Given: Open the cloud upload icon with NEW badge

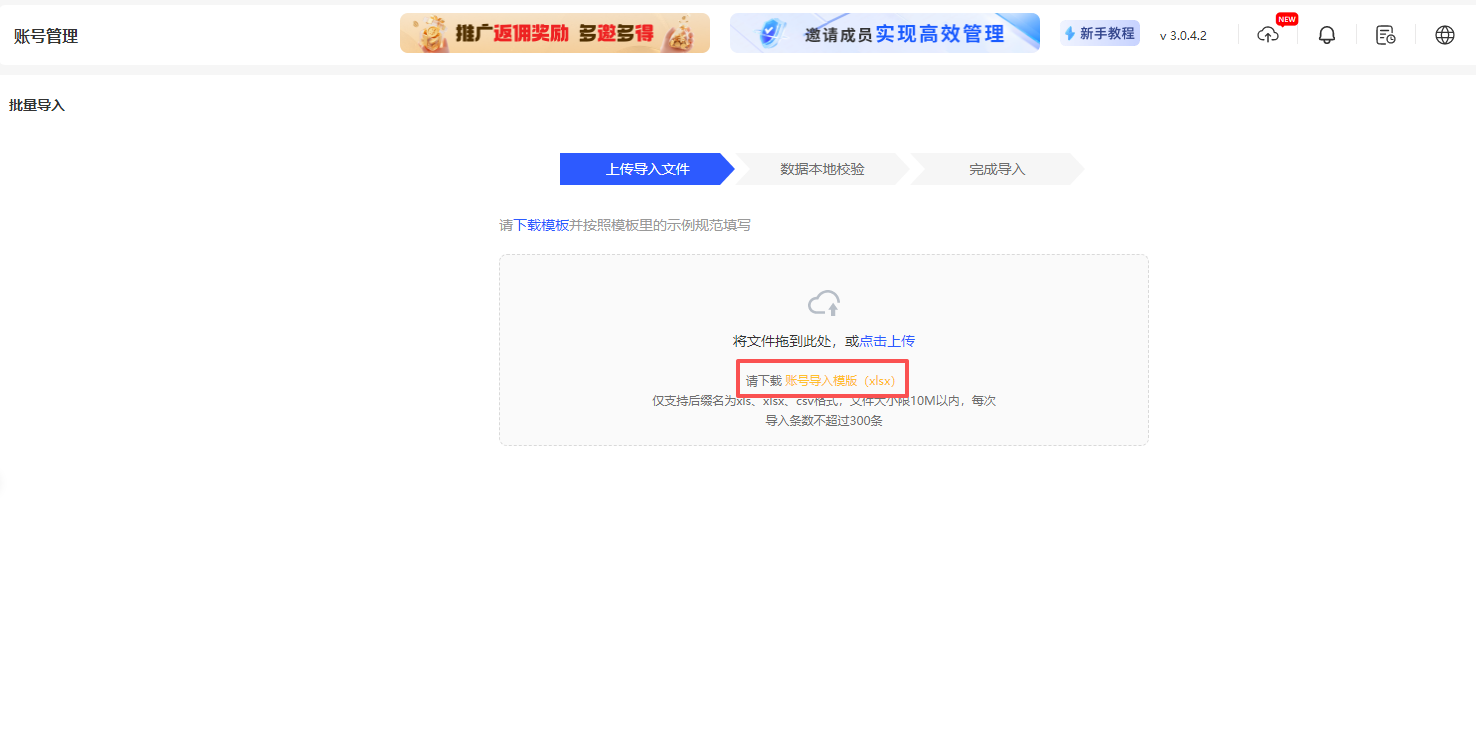Looking at the screenshot, I should [1268, 34].
